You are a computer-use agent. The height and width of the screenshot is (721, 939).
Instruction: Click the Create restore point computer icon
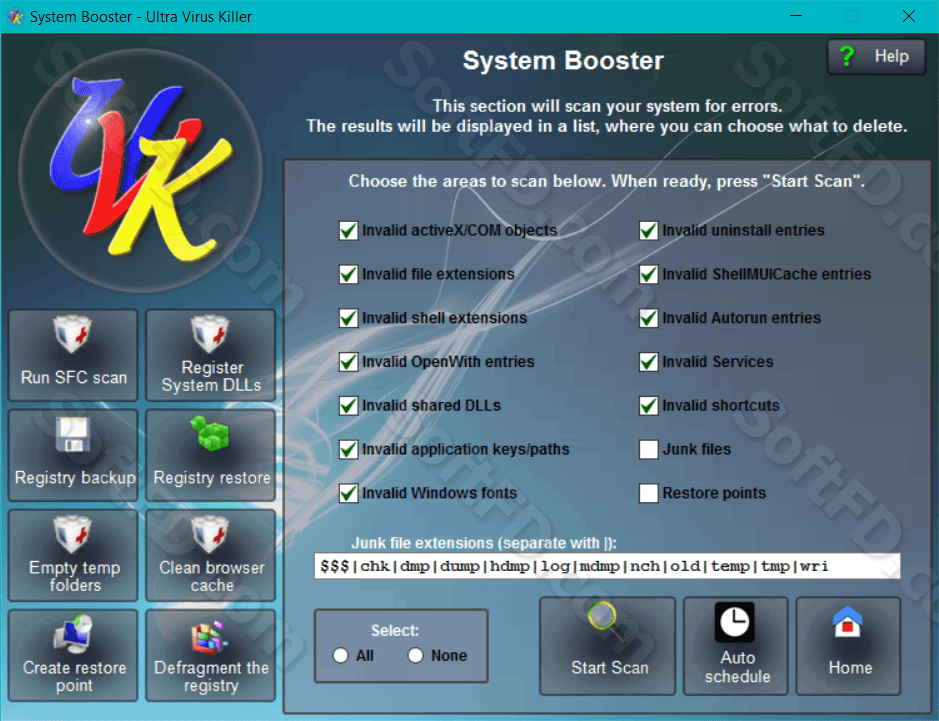73,634
